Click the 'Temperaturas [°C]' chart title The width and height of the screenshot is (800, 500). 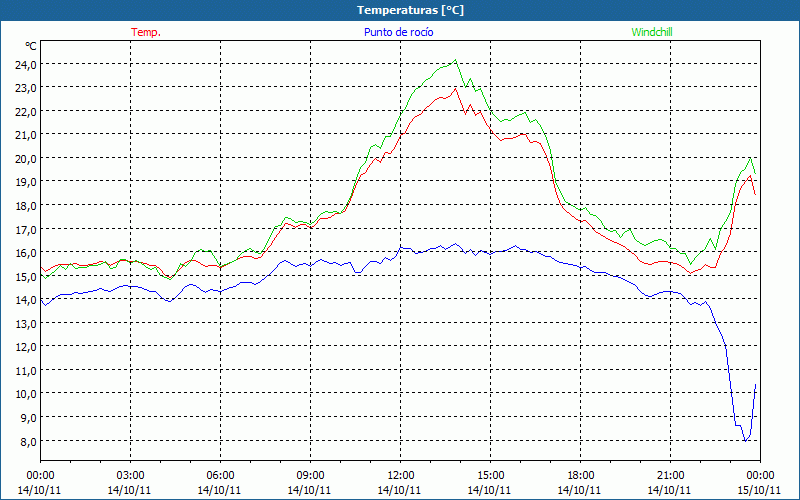[410, 10]
